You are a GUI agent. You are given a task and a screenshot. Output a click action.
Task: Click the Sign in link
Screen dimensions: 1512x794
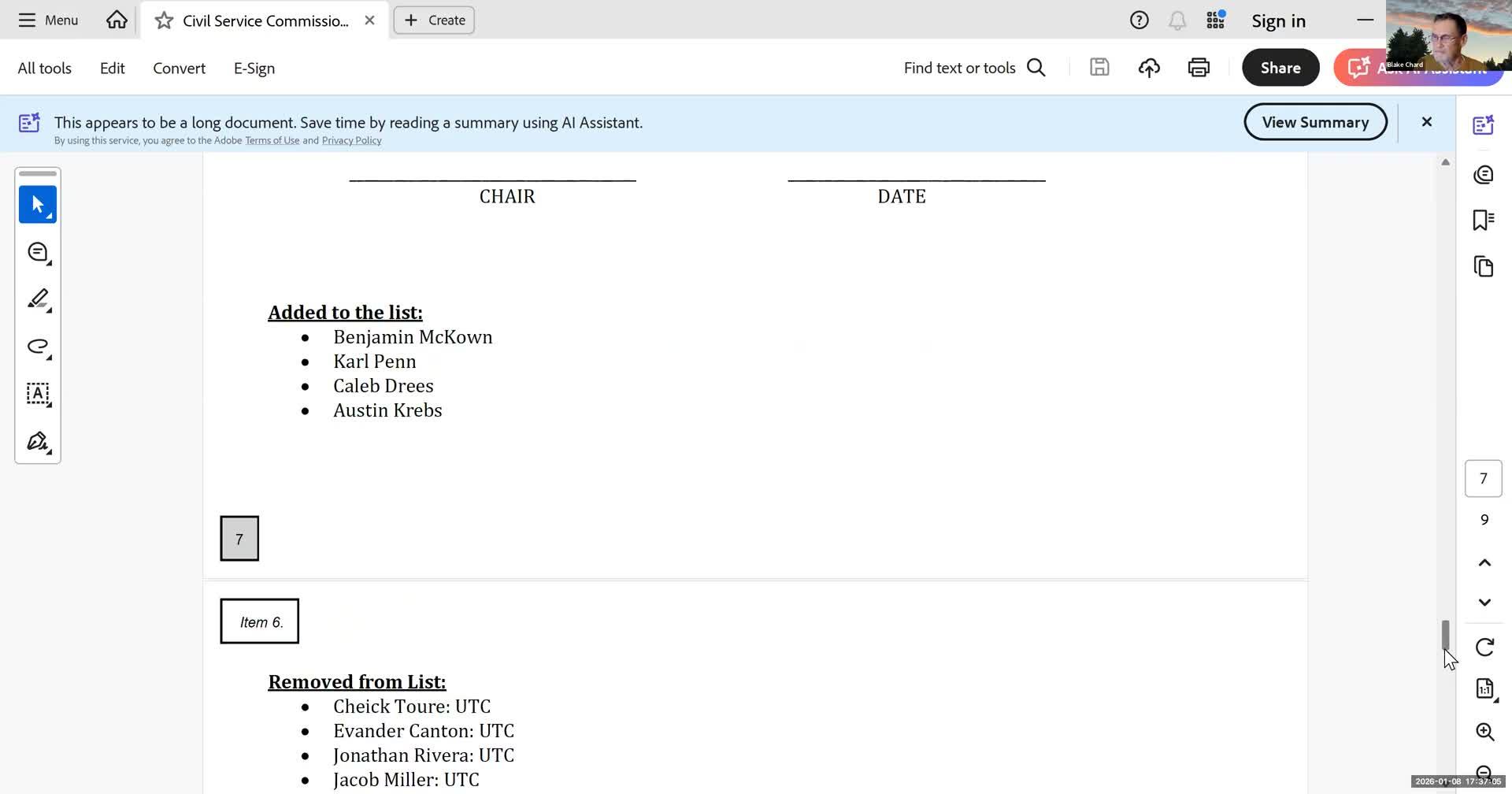[1278, 21]
